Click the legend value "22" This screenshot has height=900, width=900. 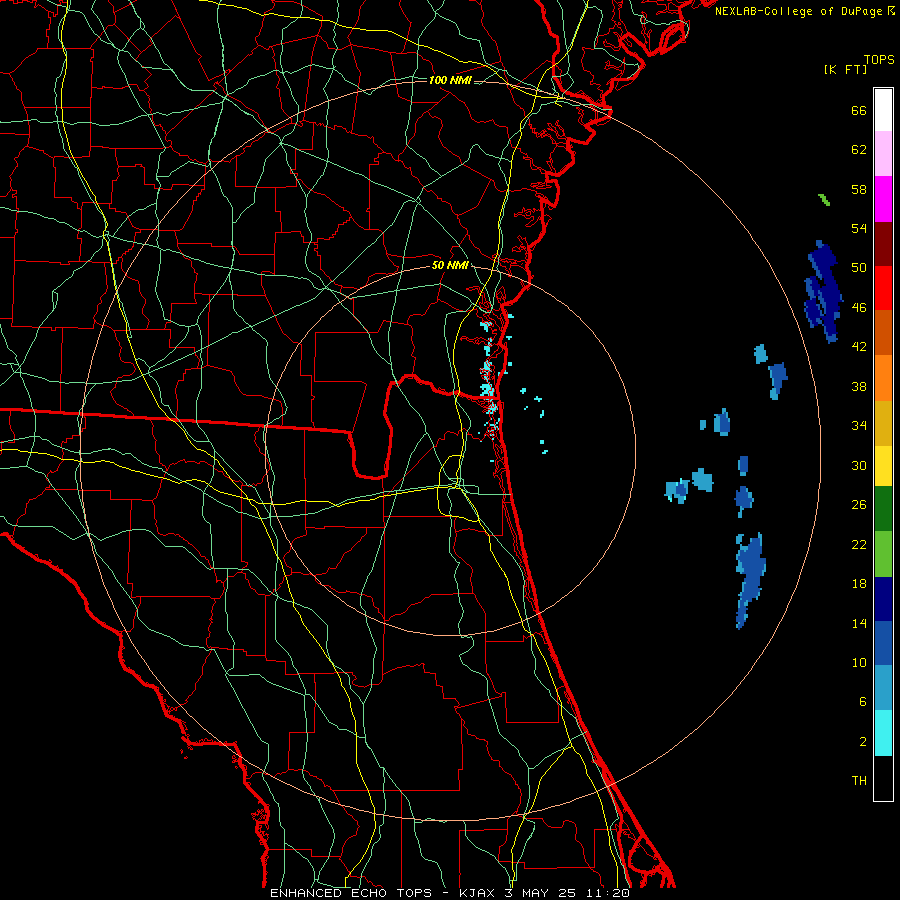tap(859, 544)
